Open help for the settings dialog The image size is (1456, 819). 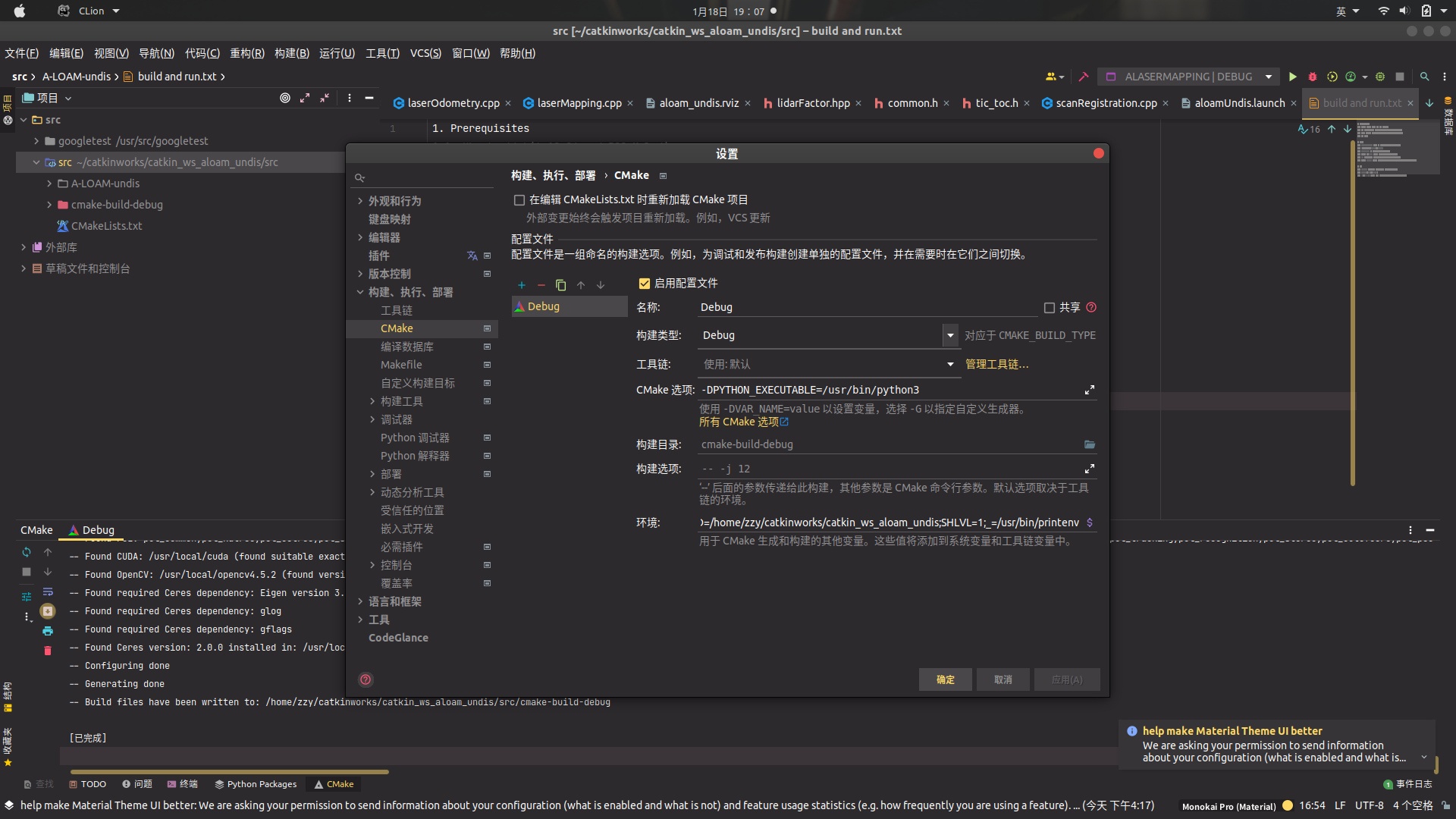tap(366, 679)
